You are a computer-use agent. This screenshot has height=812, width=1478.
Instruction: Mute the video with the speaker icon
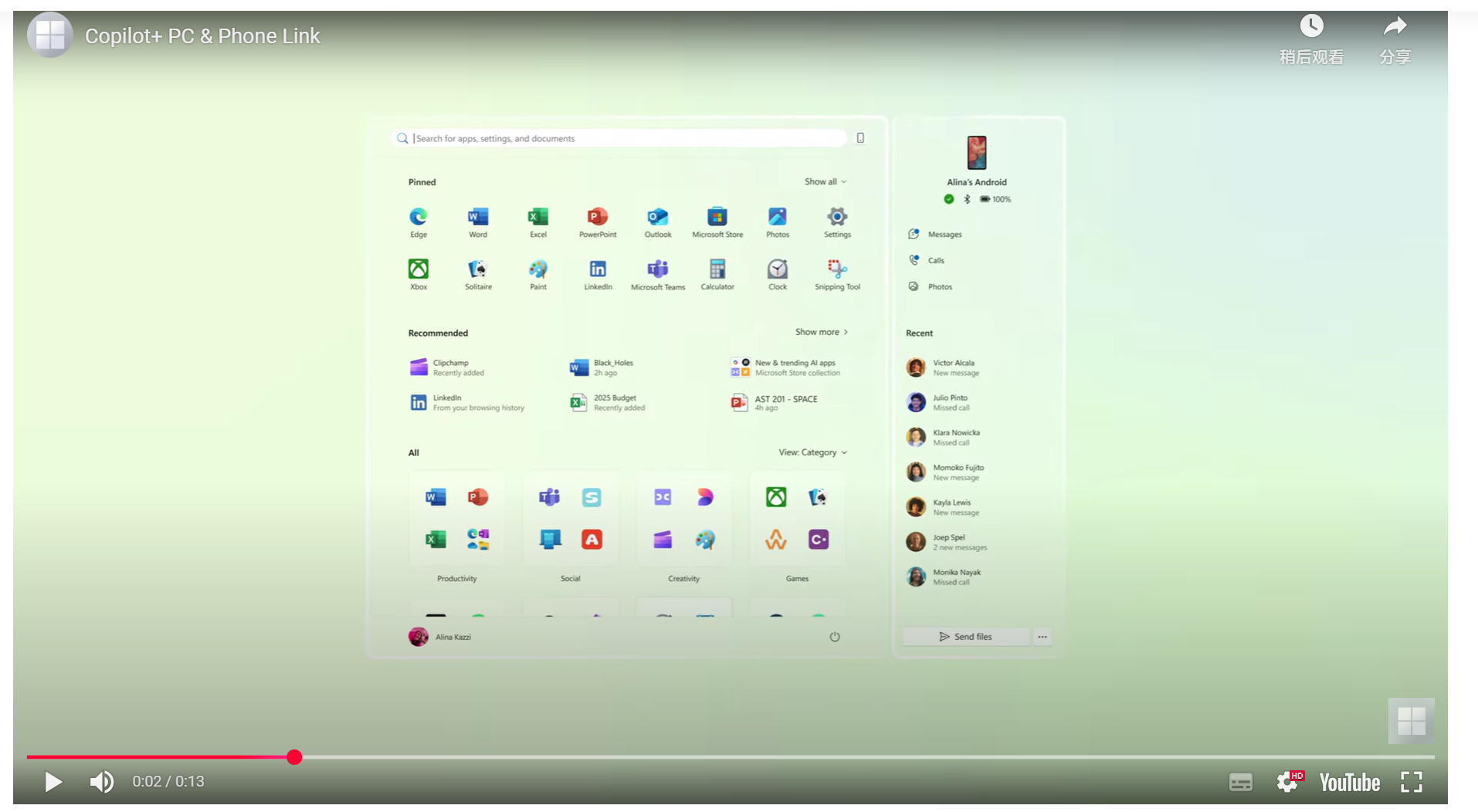[x=101, y=782]
